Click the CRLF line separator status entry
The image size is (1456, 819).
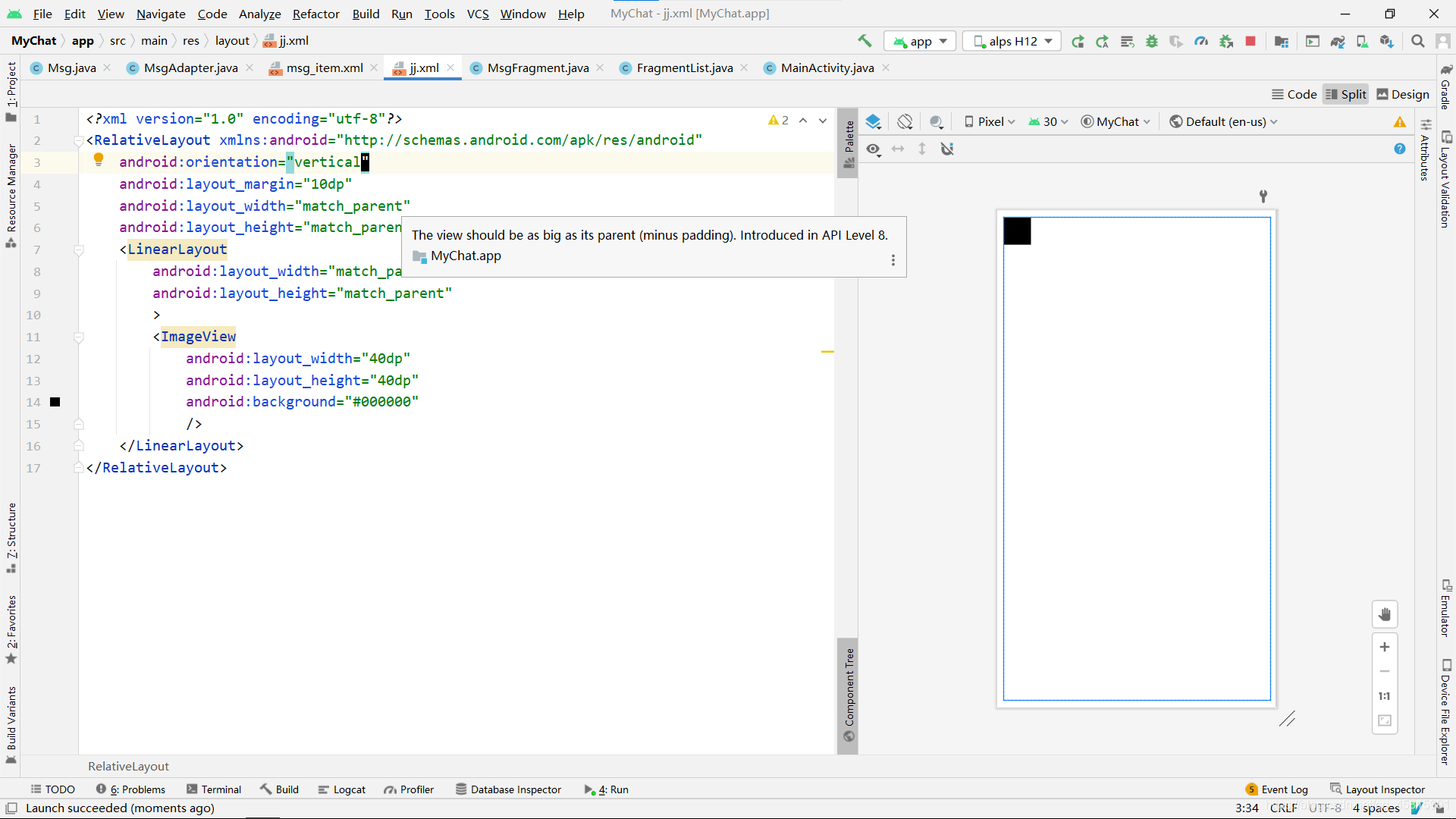pyautogui.click(x=1284, y=808)
